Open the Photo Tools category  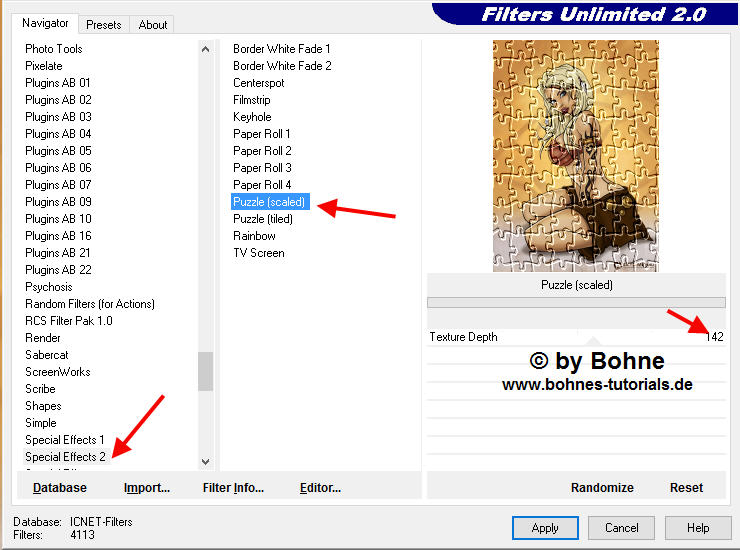click(54, 49)
